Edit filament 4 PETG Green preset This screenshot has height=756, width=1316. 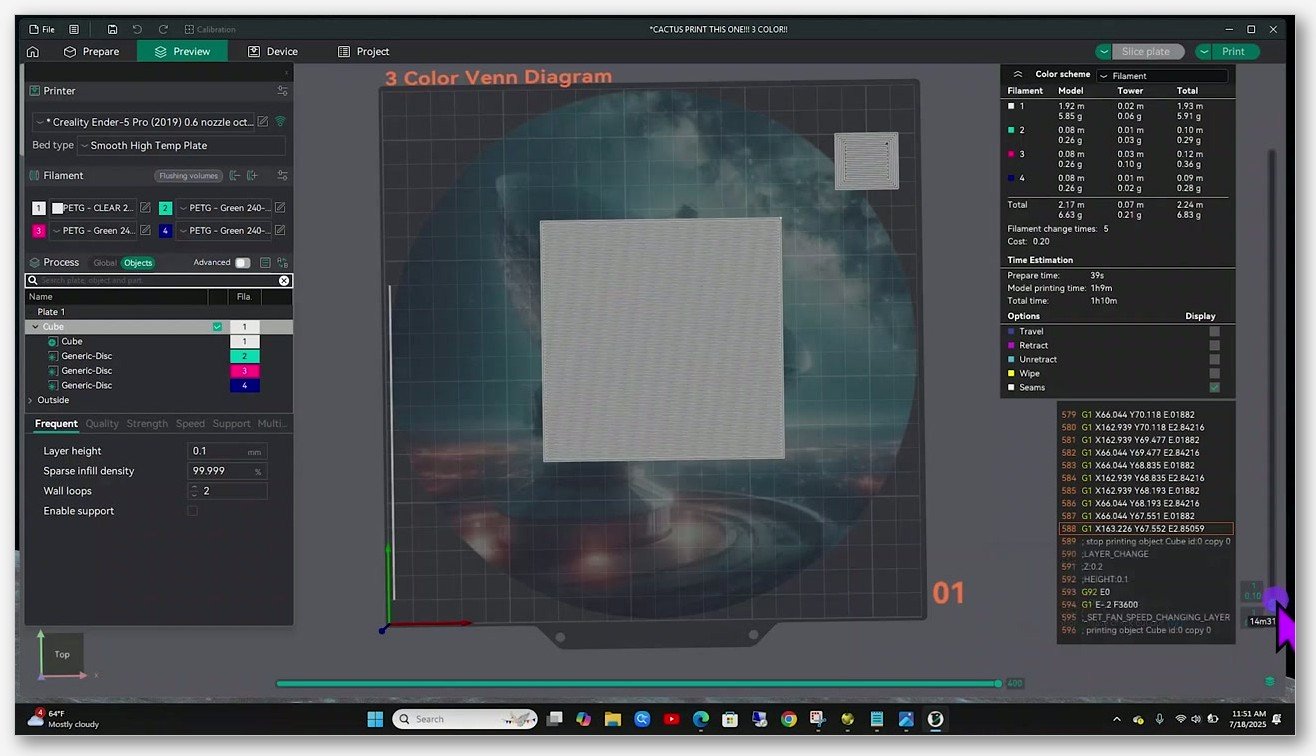(280, 231)
